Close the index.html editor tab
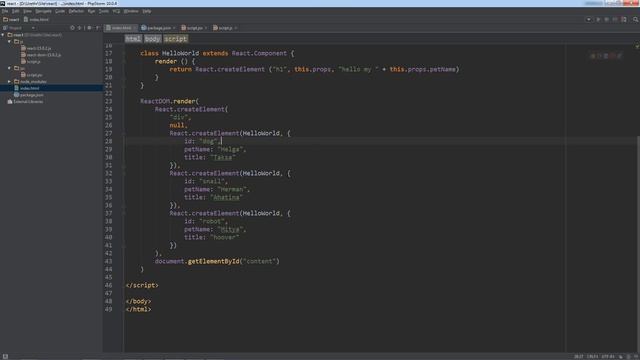Image resolution: width=640 pixels, height=360 pixels. click(x=135, y=28)
